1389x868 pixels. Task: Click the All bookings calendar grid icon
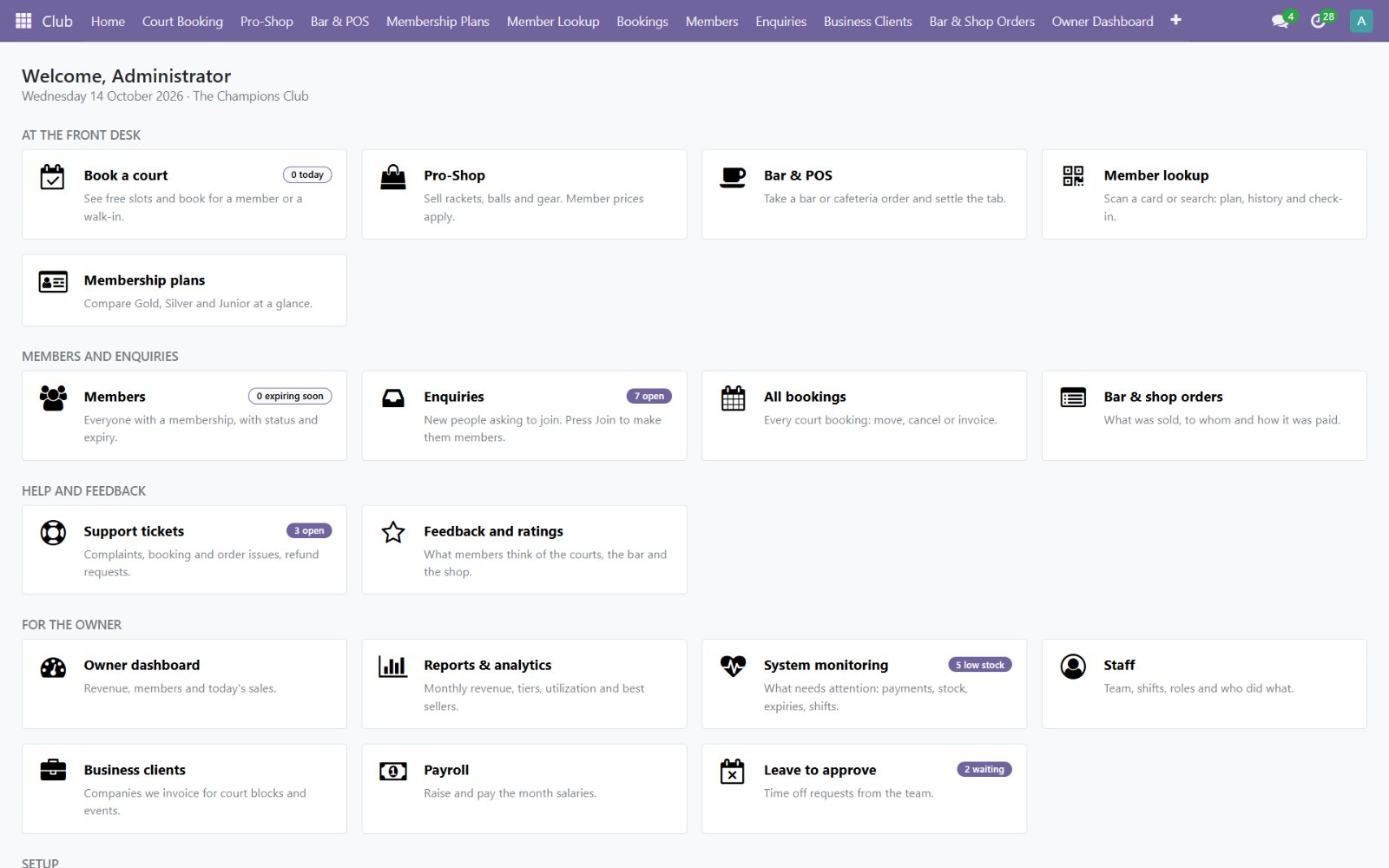(733, 398)
